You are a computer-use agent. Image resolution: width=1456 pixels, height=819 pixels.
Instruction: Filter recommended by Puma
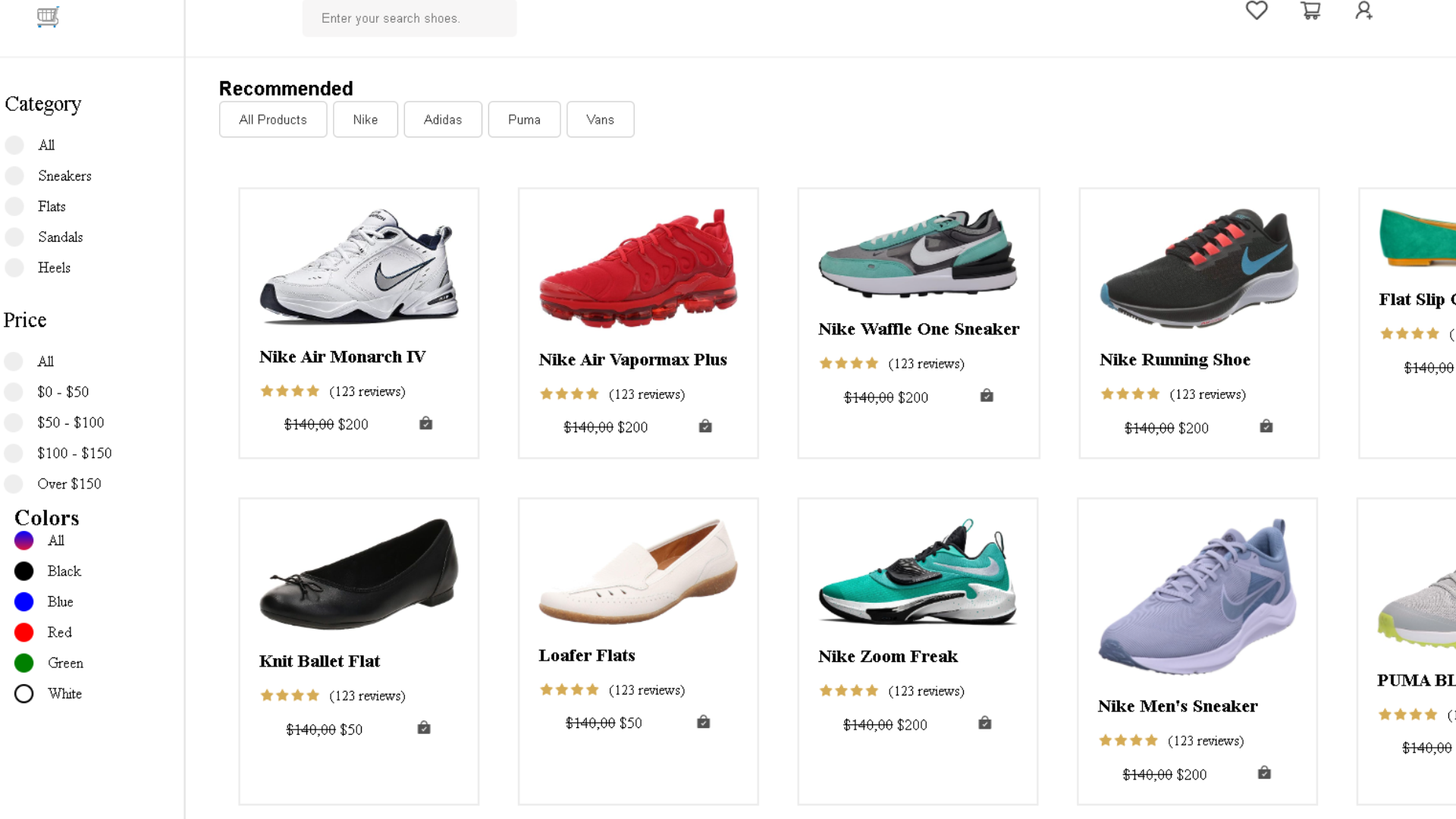click(x=524, y=120)
